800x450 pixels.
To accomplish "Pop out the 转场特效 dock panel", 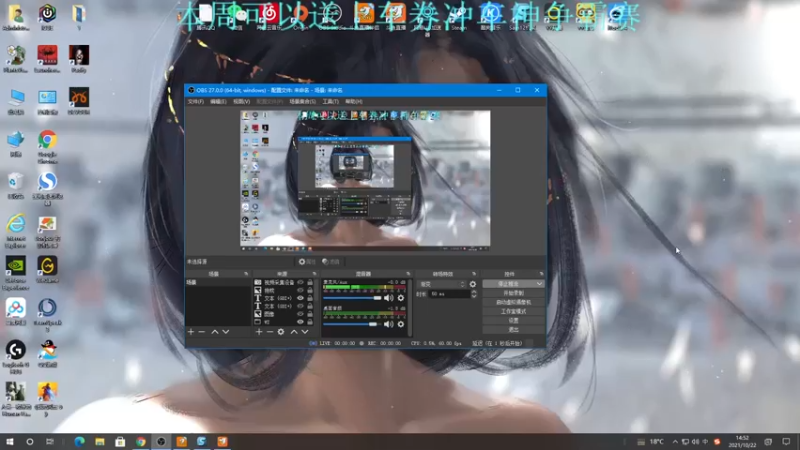I will click(x=474, y=274).
